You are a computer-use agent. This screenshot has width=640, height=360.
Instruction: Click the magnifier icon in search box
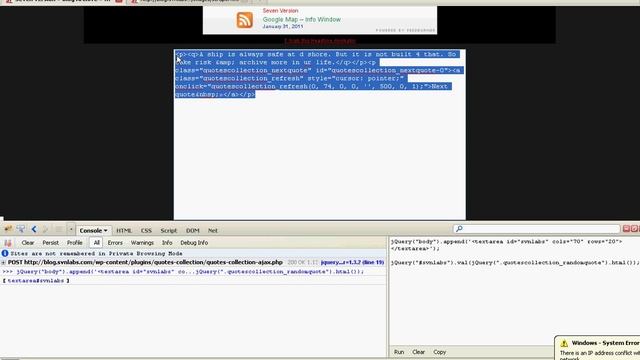click(459, 229)
